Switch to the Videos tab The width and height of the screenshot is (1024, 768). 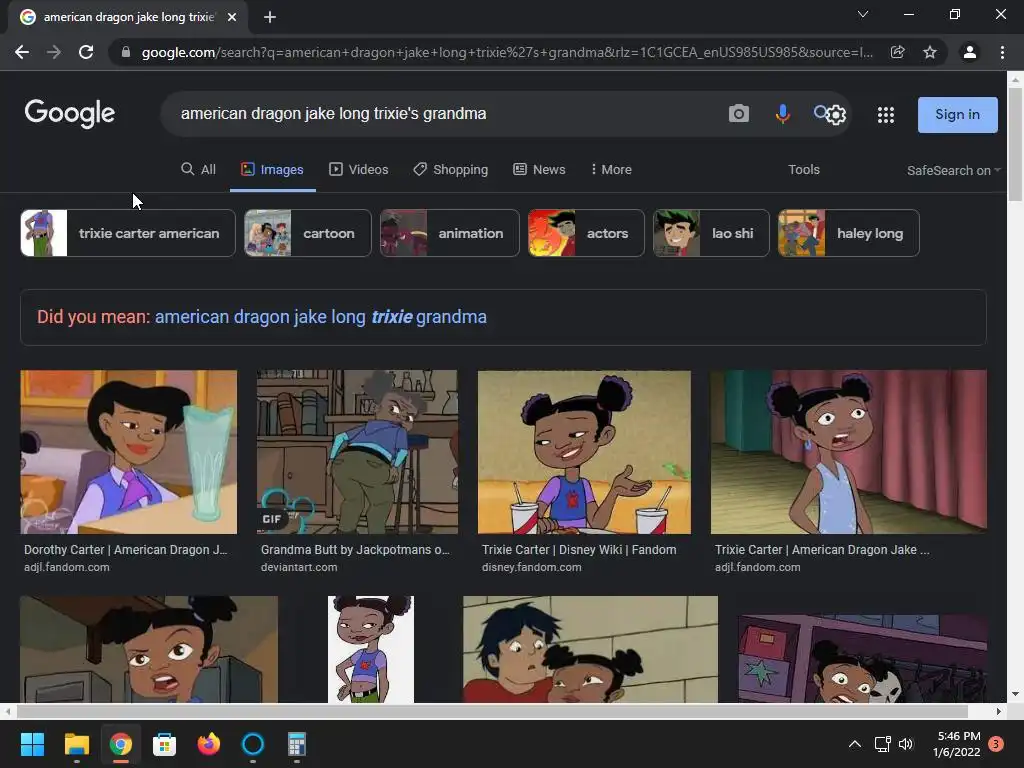[359, 170]
